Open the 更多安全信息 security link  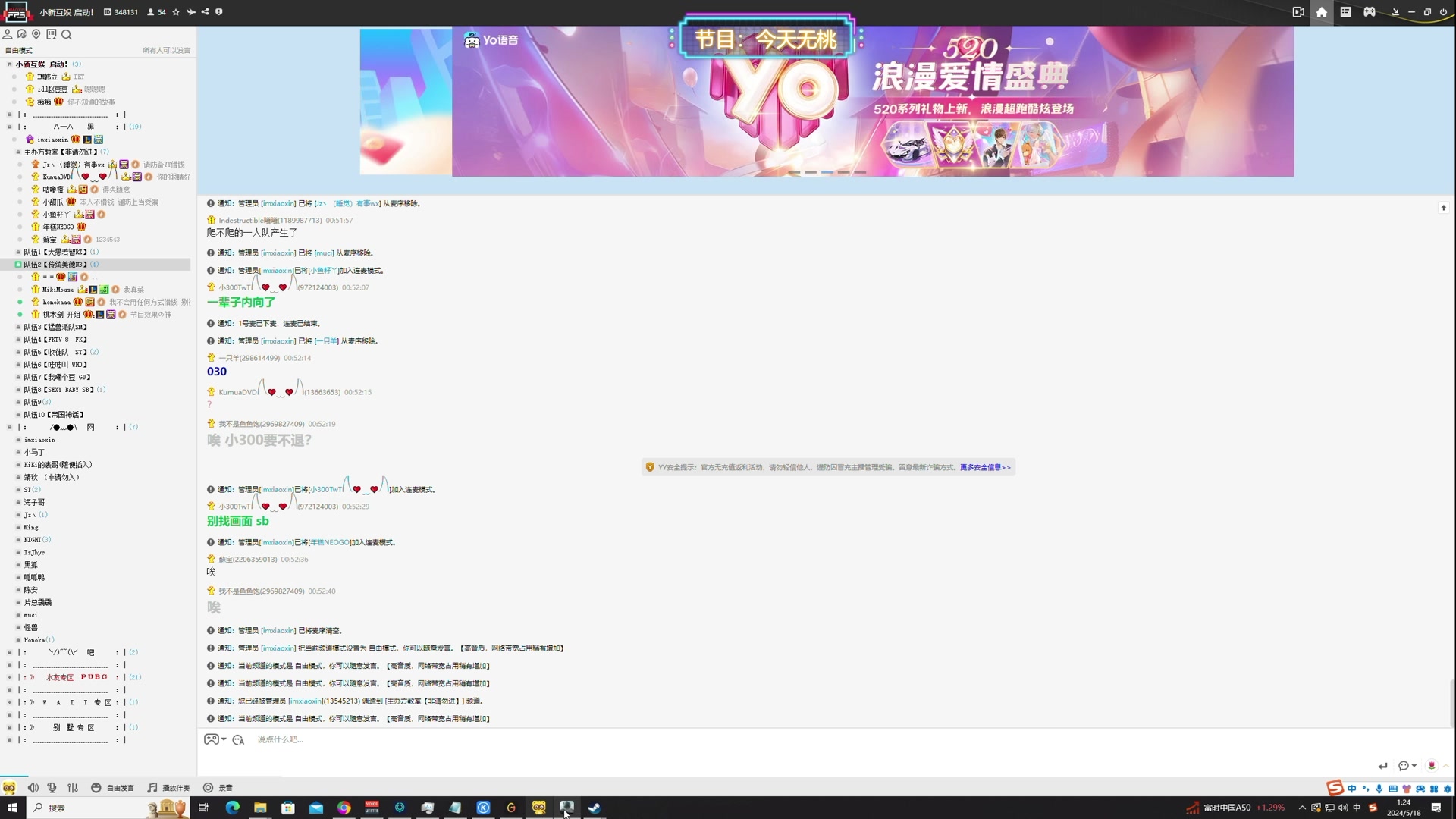pyautogui.click(x=984, y=467)
